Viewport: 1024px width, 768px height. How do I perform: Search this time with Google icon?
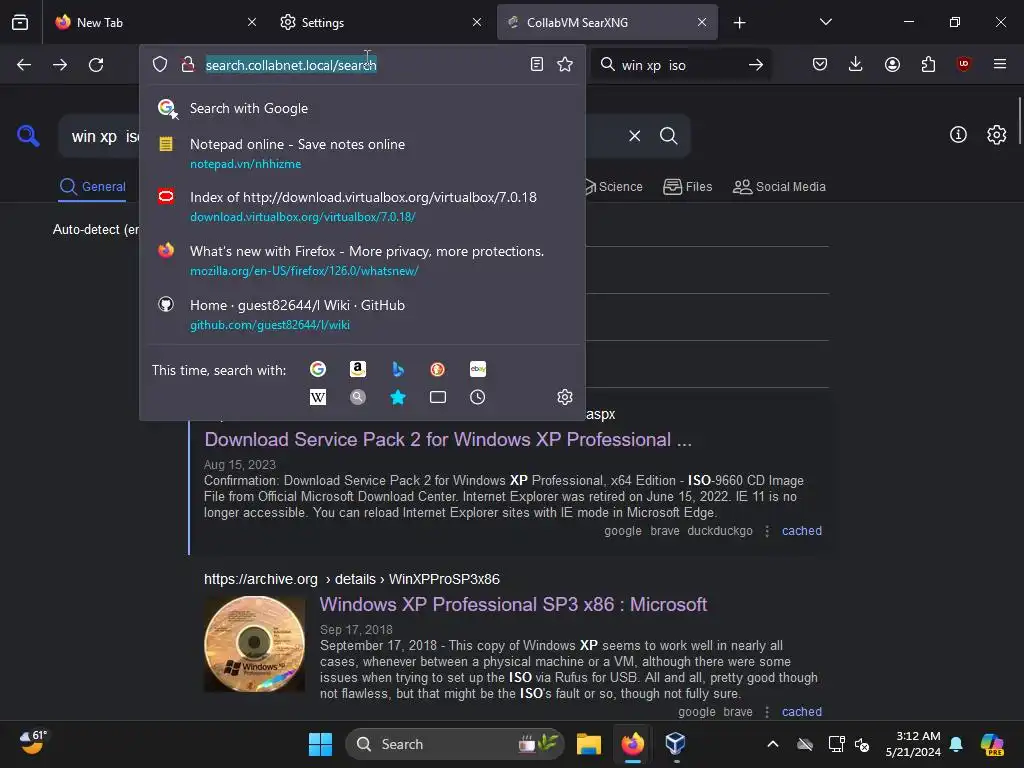[318, 369]
